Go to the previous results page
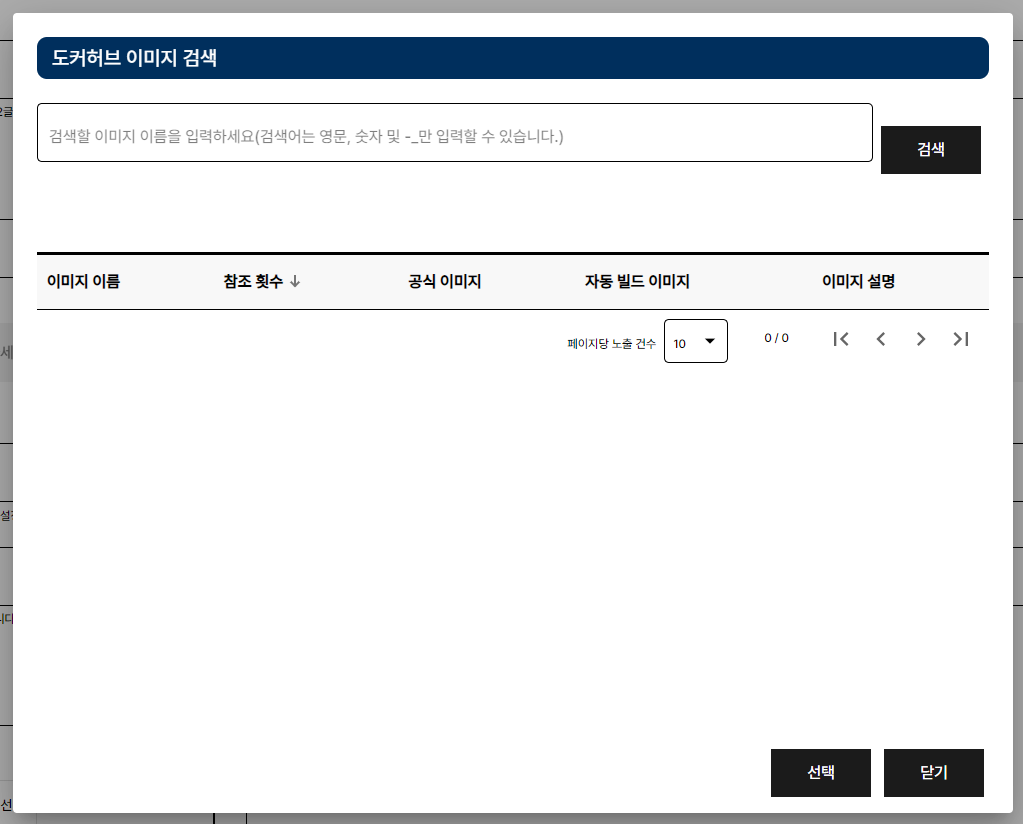1023x824 pixels. (881, 339)
